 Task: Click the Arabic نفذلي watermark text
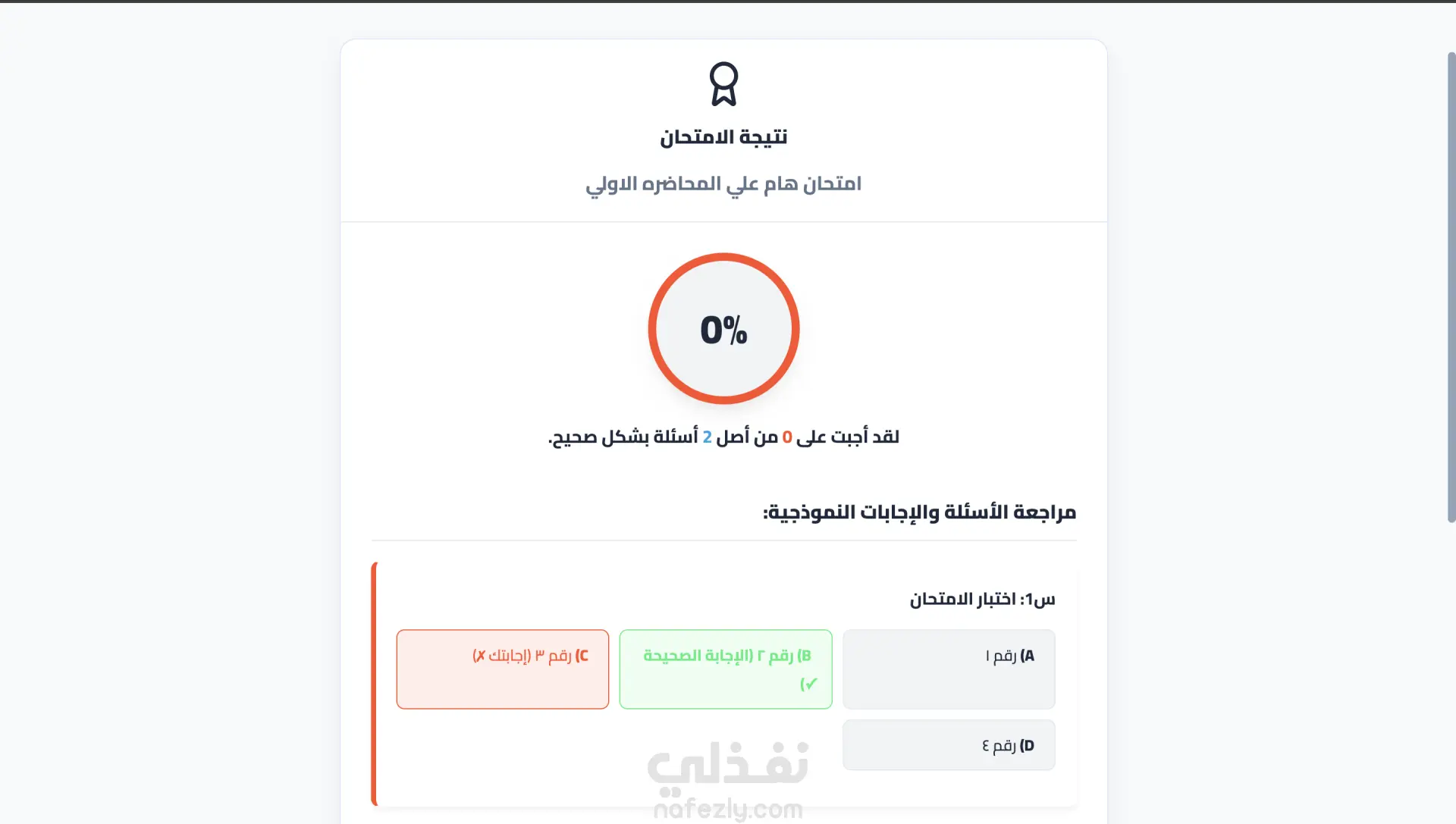click(x=728, y=764)
